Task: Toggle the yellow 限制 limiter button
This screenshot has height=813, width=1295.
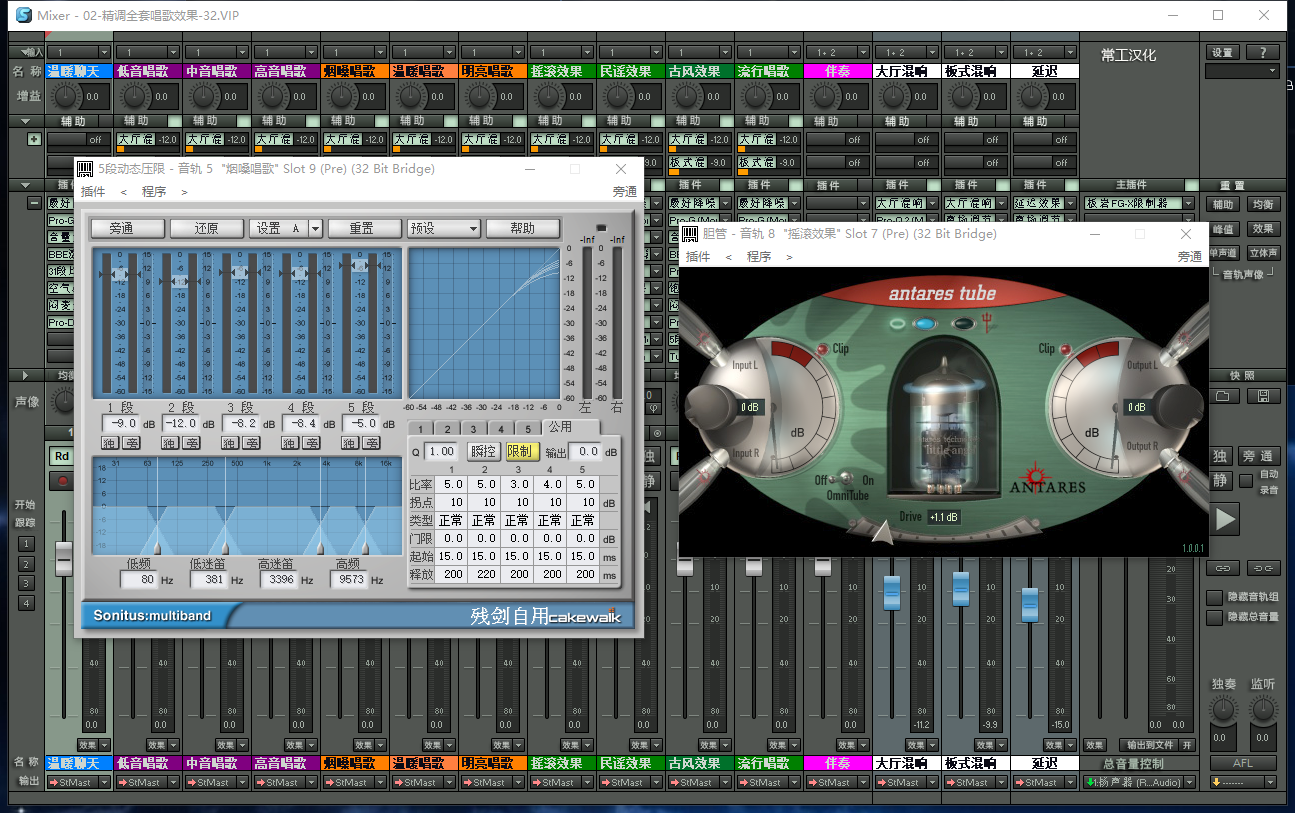Action: point(522,452)
